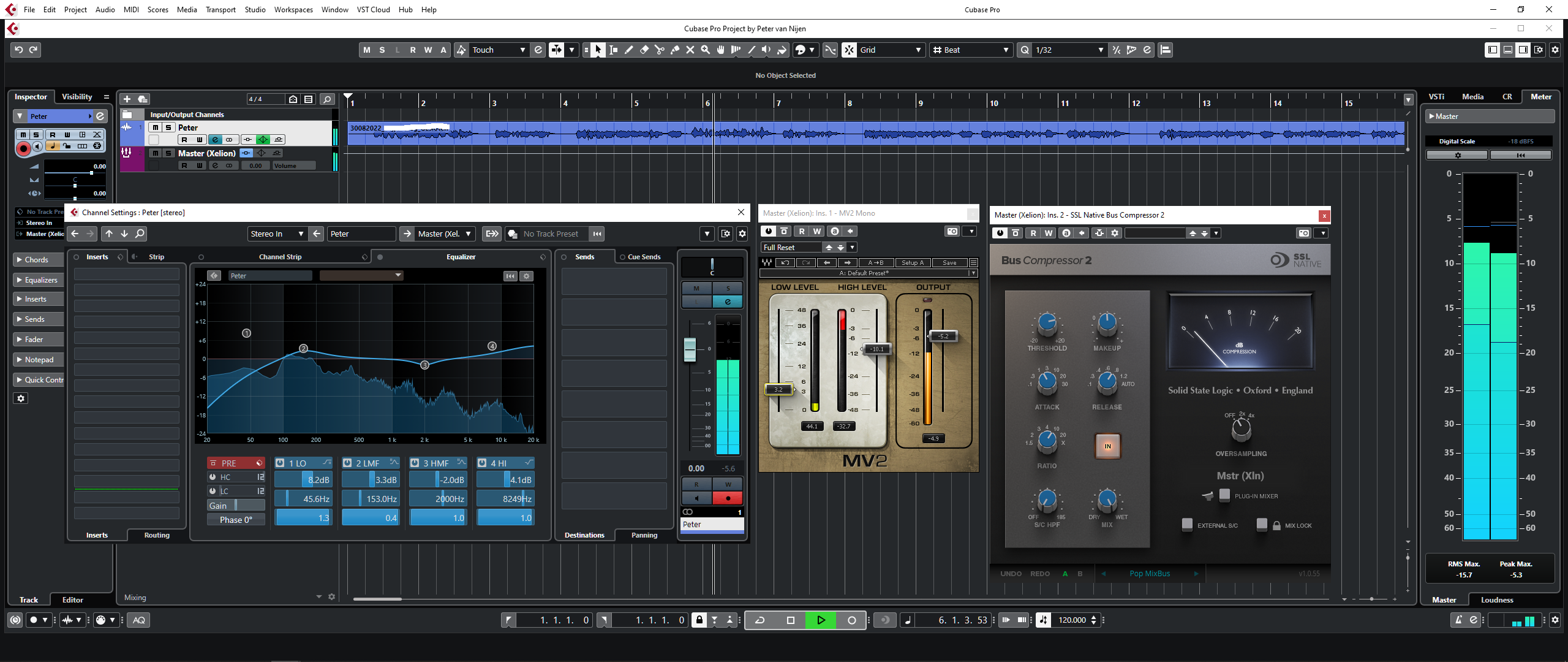The width and height of the screenshot is (1568, 662).
Task: Select the Range Selection tool
Action: coord(613,50)
